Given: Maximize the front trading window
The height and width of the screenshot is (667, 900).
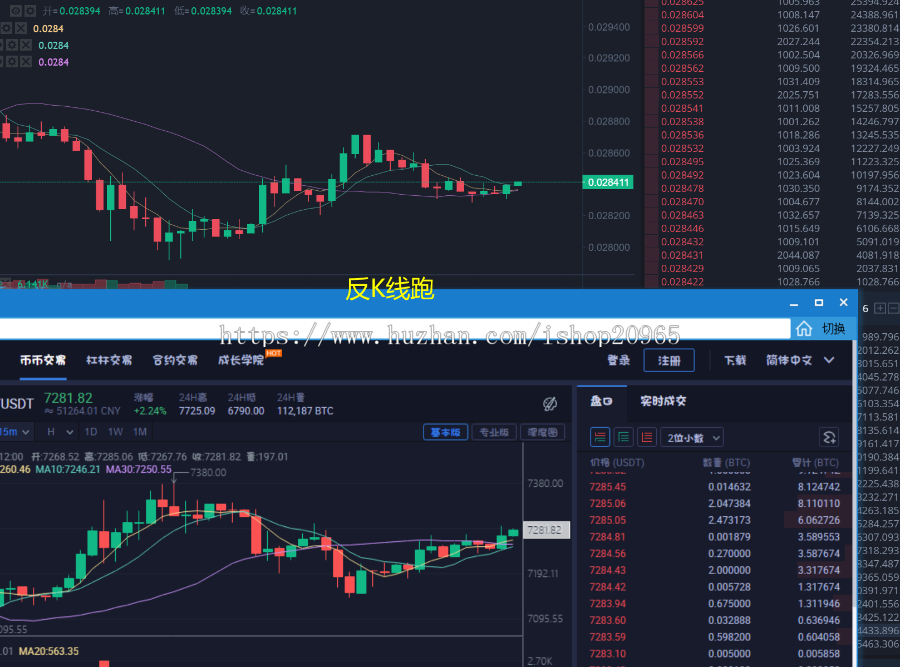Looking at the screenshot, I should (819, 303).
